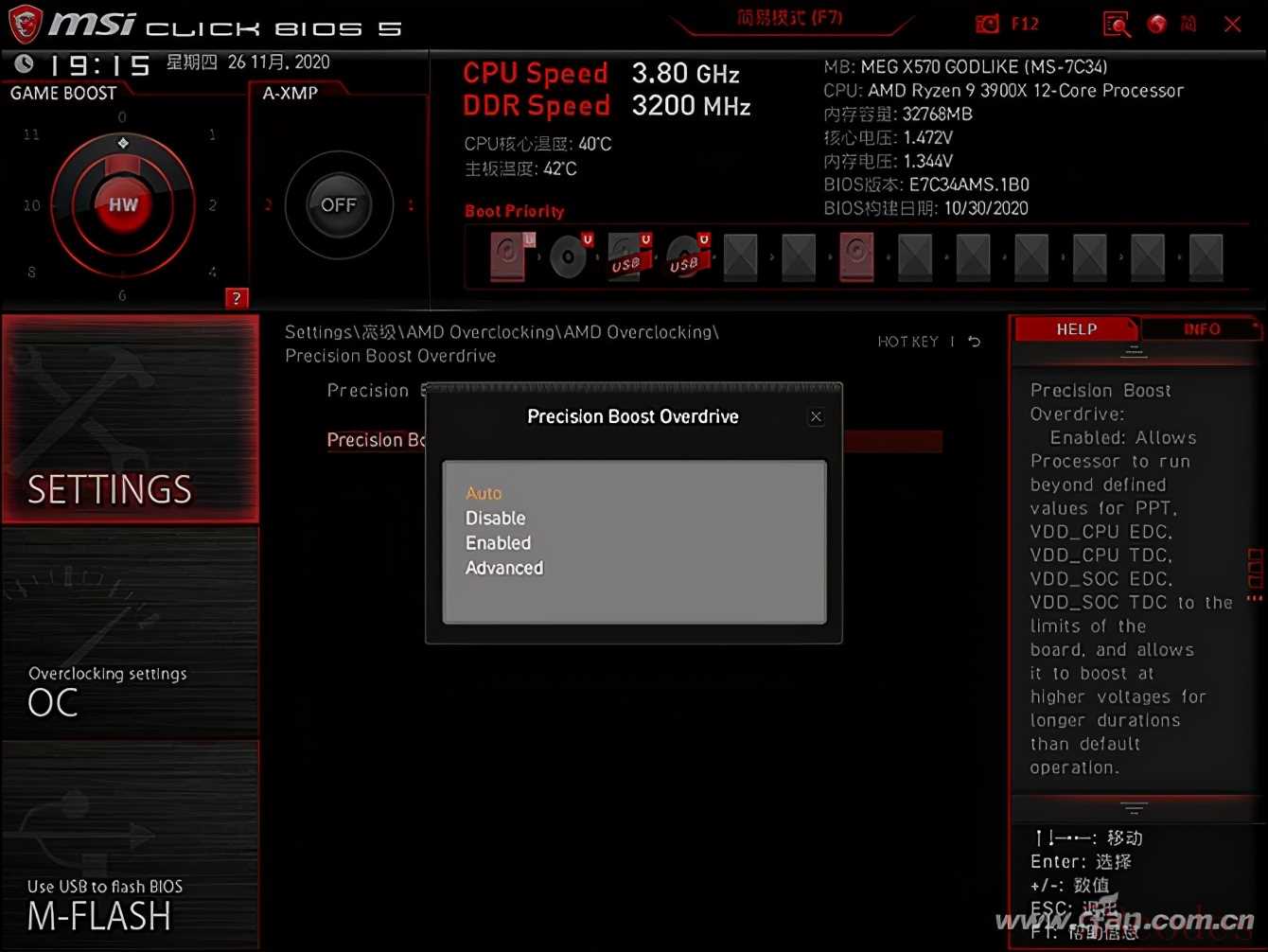Viewport: 1268px width, 952px height.
Task: Click the last empty boot priority slot
Action: click(1206, 256)
